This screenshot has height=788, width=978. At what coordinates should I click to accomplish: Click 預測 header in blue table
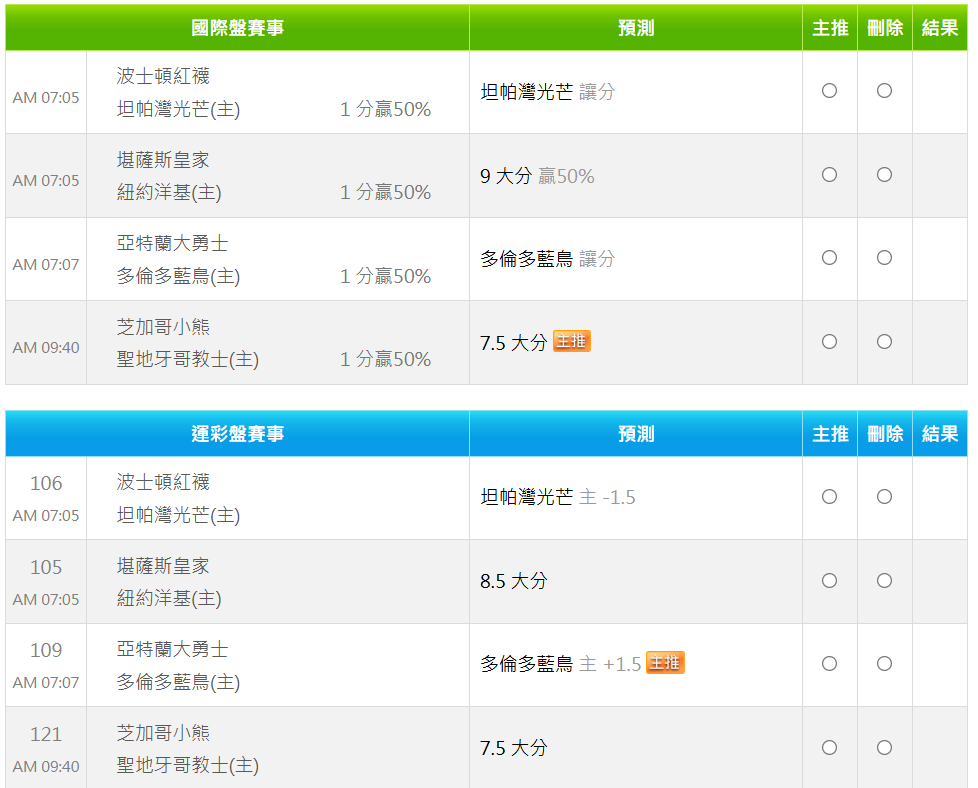[636, 434]
